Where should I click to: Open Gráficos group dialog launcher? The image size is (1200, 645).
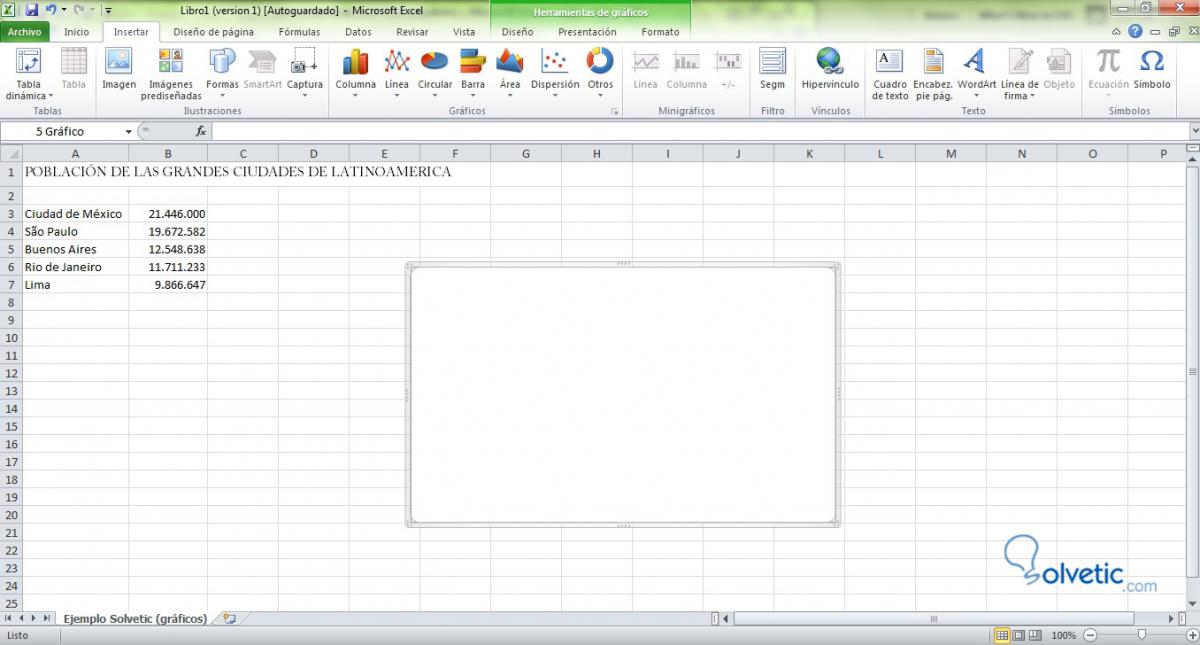pyautogui.click(x=615, y=112)
